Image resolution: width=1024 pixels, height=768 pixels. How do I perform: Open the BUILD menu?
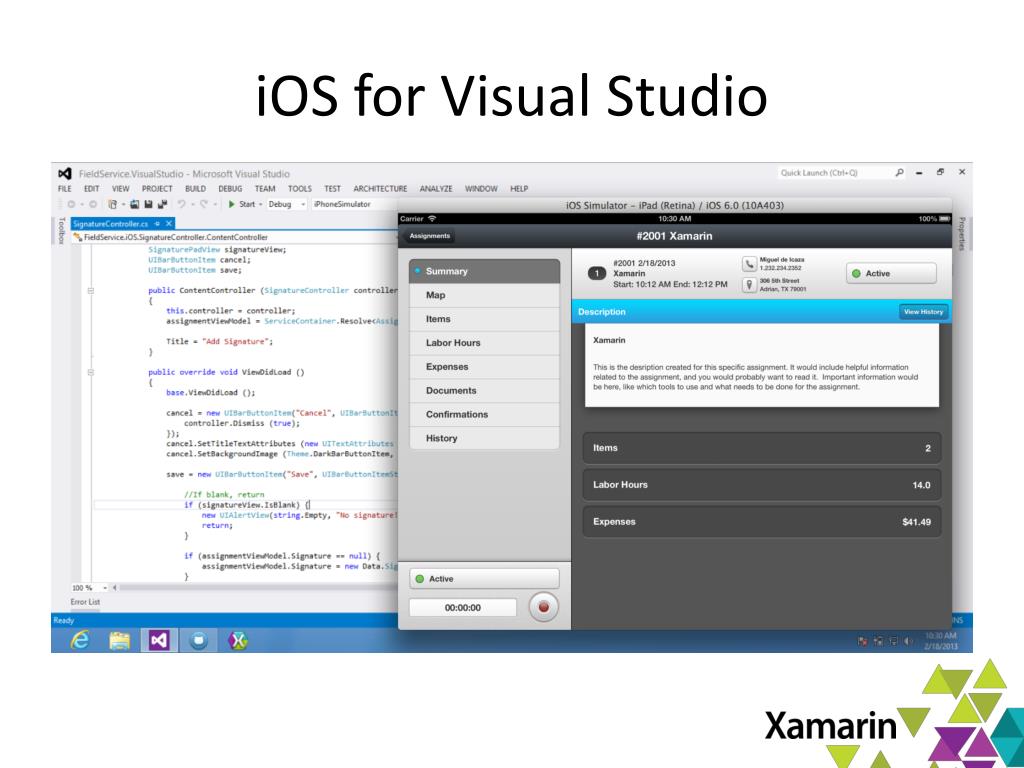click(x=195, y=189)
